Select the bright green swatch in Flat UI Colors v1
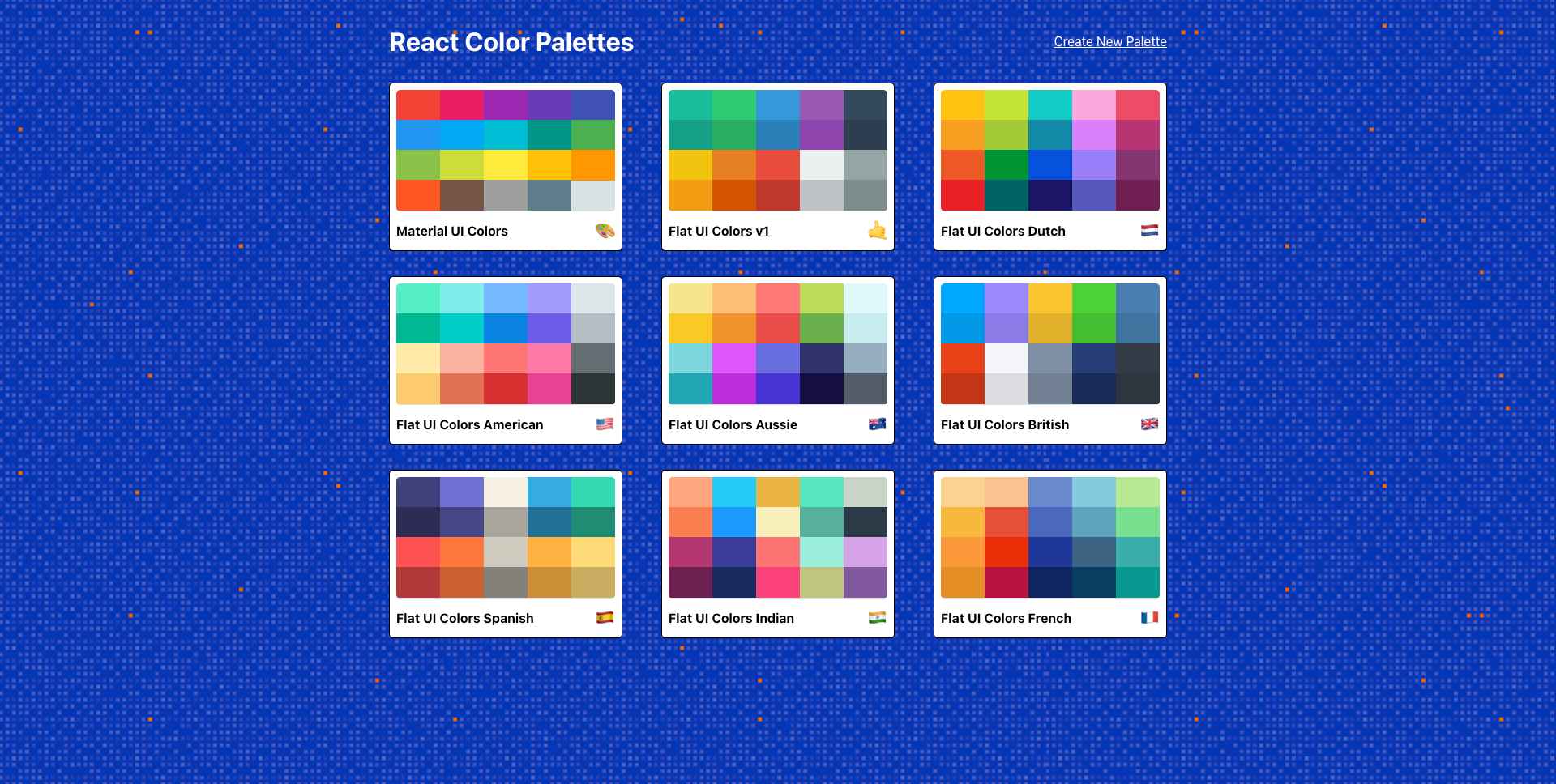Screen dimensions: 1556x784 (734, 105)
